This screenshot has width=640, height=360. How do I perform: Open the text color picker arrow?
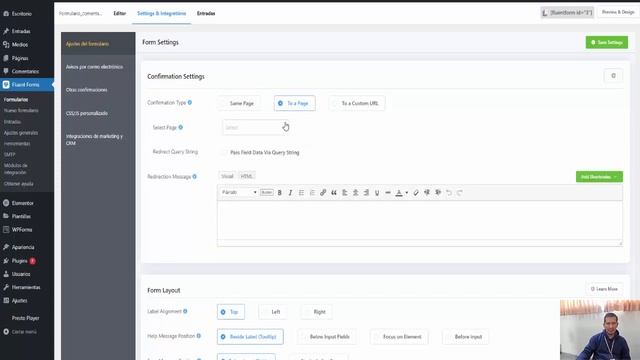(407, 193)
